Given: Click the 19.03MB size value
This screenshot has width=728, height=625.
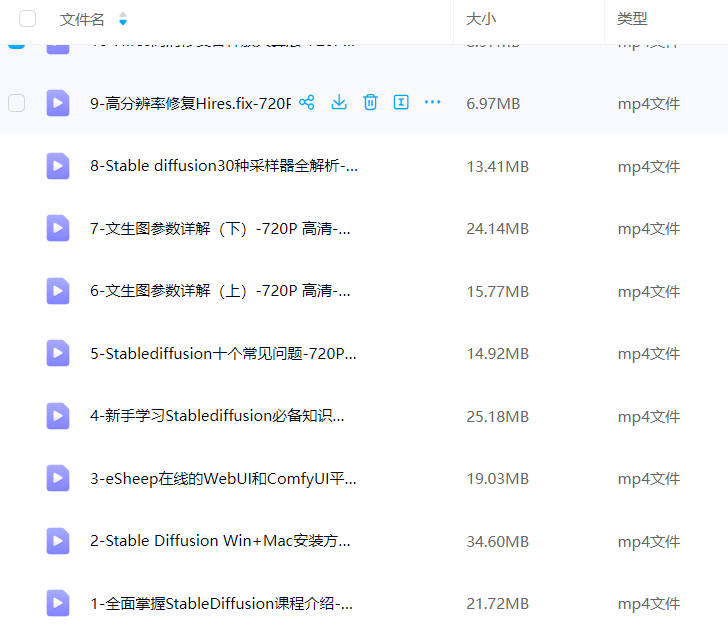Looking at the screenshot, I should 498,478.
